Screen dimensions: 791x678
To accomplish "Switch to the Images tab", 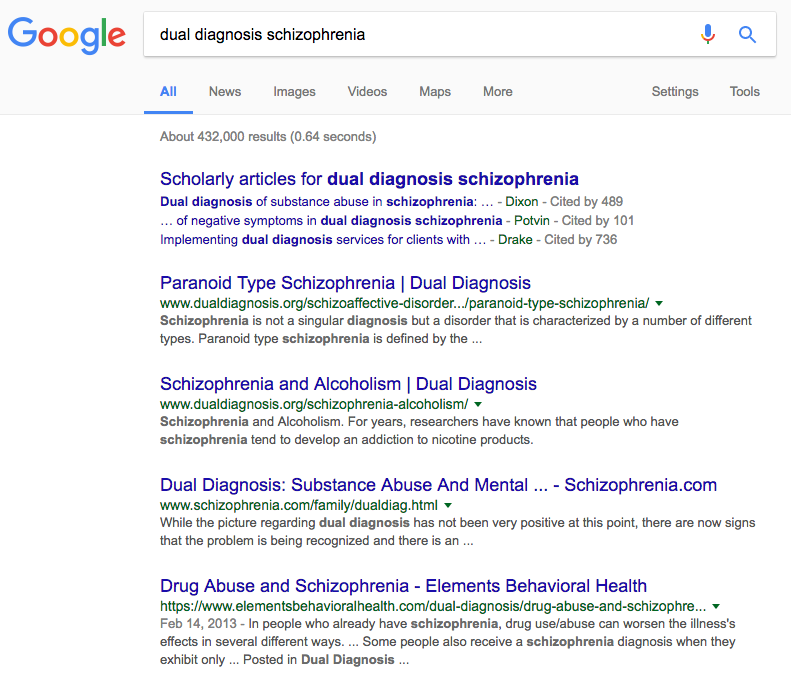I will [294, 91].
